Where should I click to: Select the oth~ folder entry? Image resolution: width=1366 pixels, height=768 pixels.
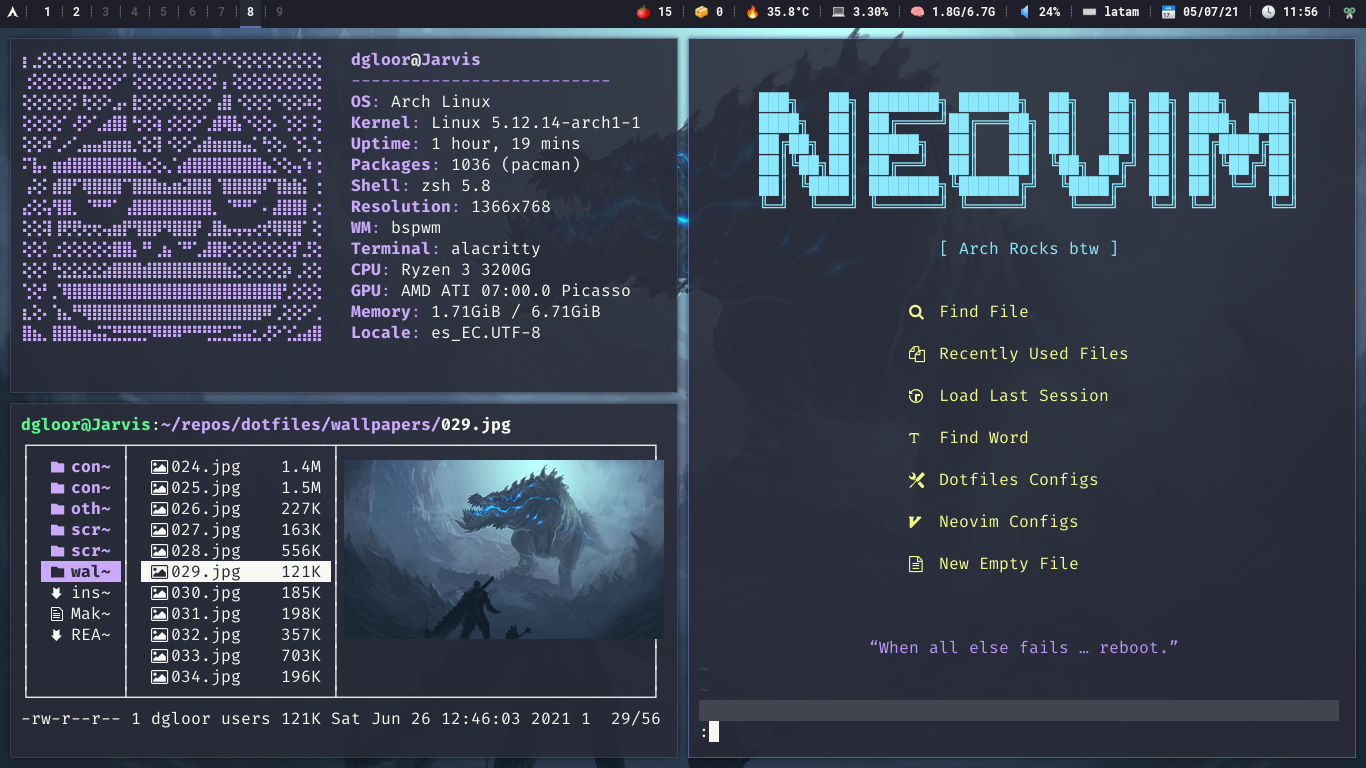[x=81, y=509]
